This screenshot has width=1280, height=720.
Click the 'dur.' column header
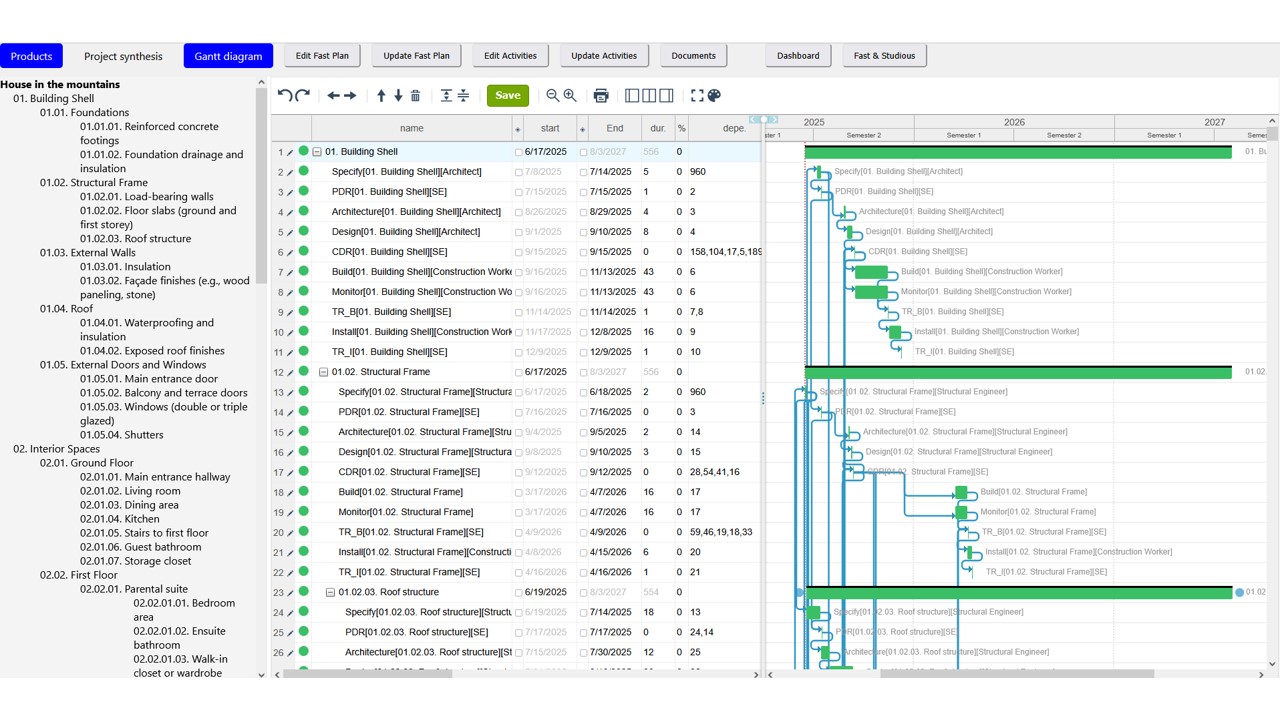[658, 128]
